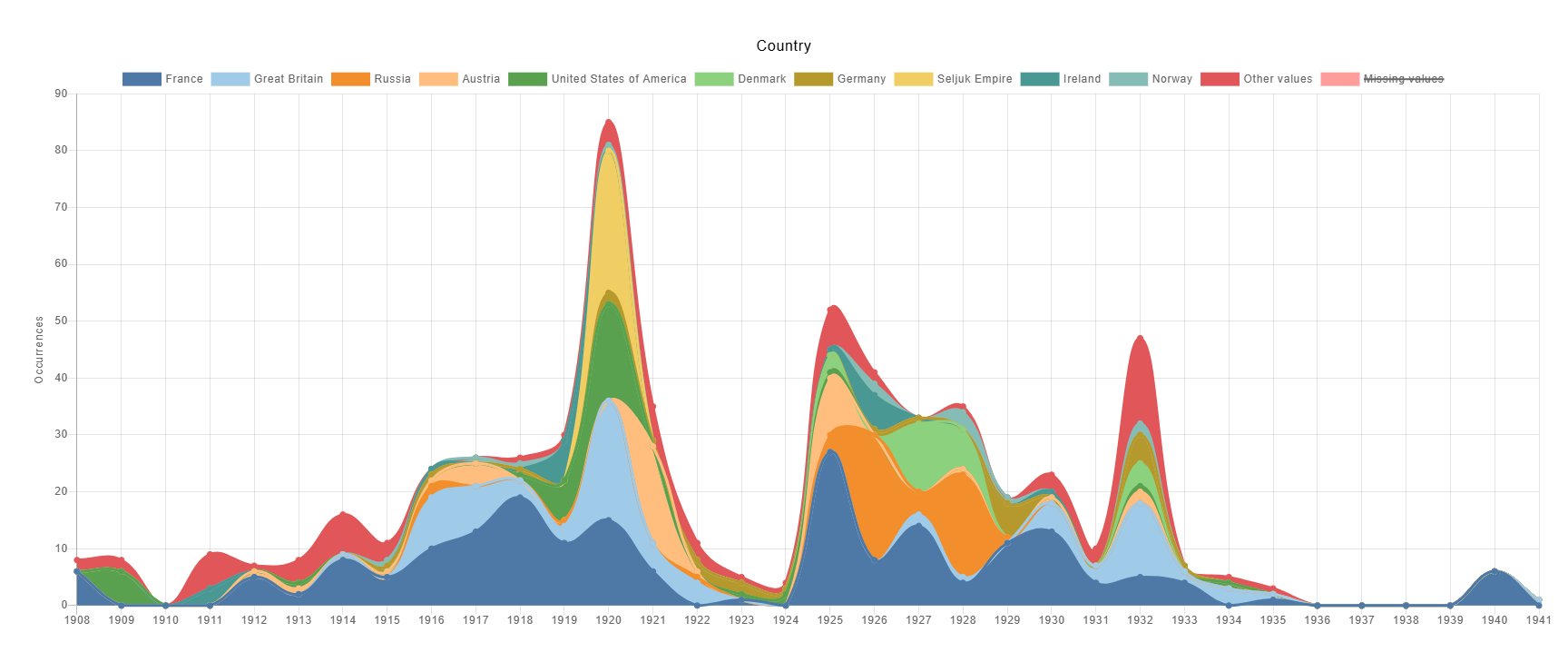Image resolution: width=1568 pixels, height=662 pixels.
Task: Click the Denmark legend swatch
Action: click(x=713, y=79)
